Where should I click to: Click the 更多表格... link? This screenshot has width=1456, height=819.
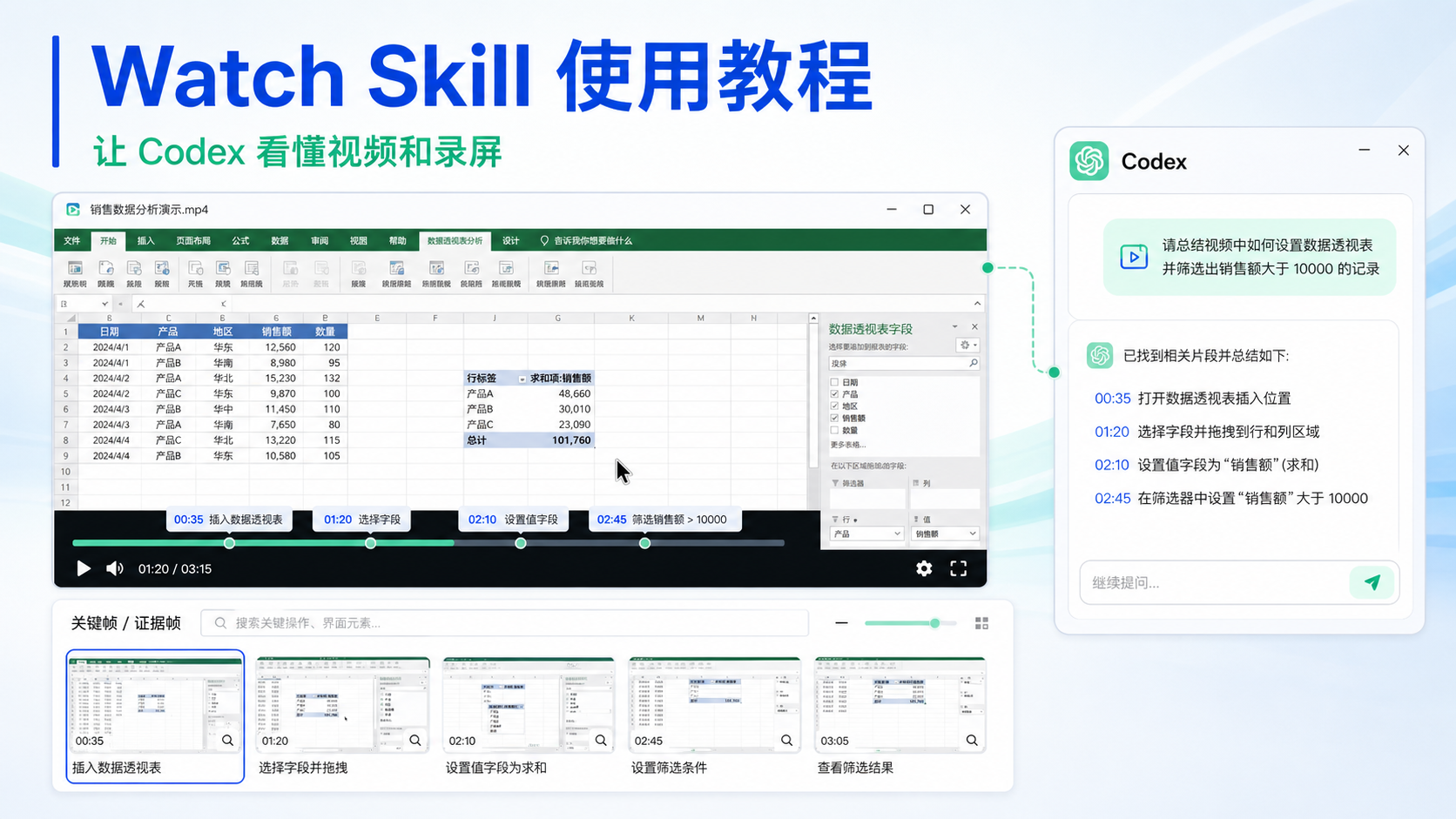click(x=847, y=445)
